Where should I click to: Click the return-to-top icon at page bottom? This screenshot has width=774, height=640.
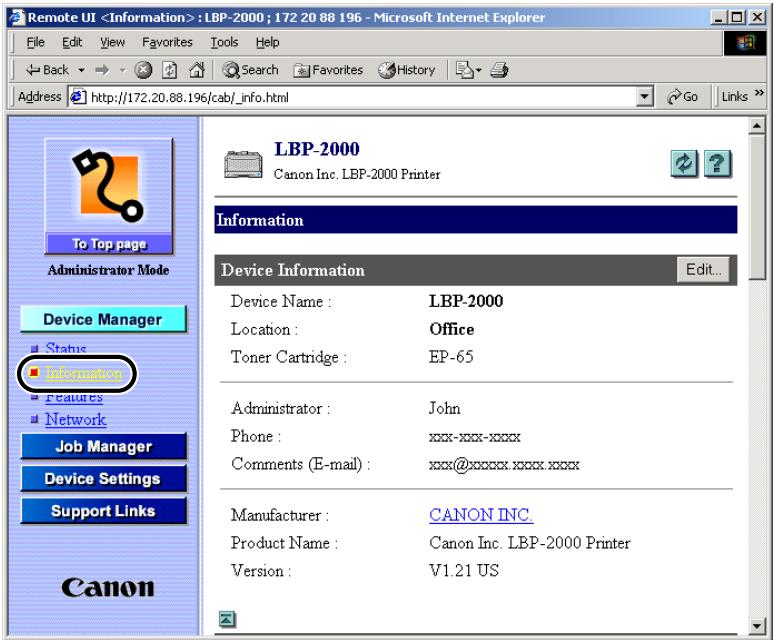227,619
